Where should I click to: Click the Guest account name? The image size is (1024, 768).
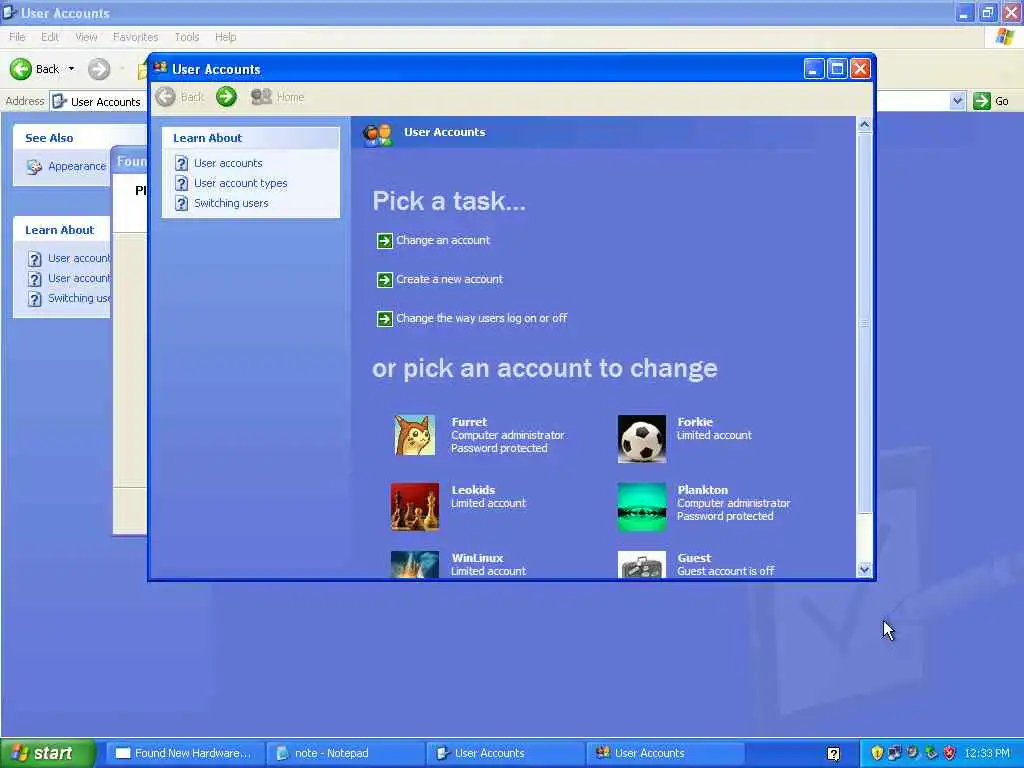tap(694, 558)
